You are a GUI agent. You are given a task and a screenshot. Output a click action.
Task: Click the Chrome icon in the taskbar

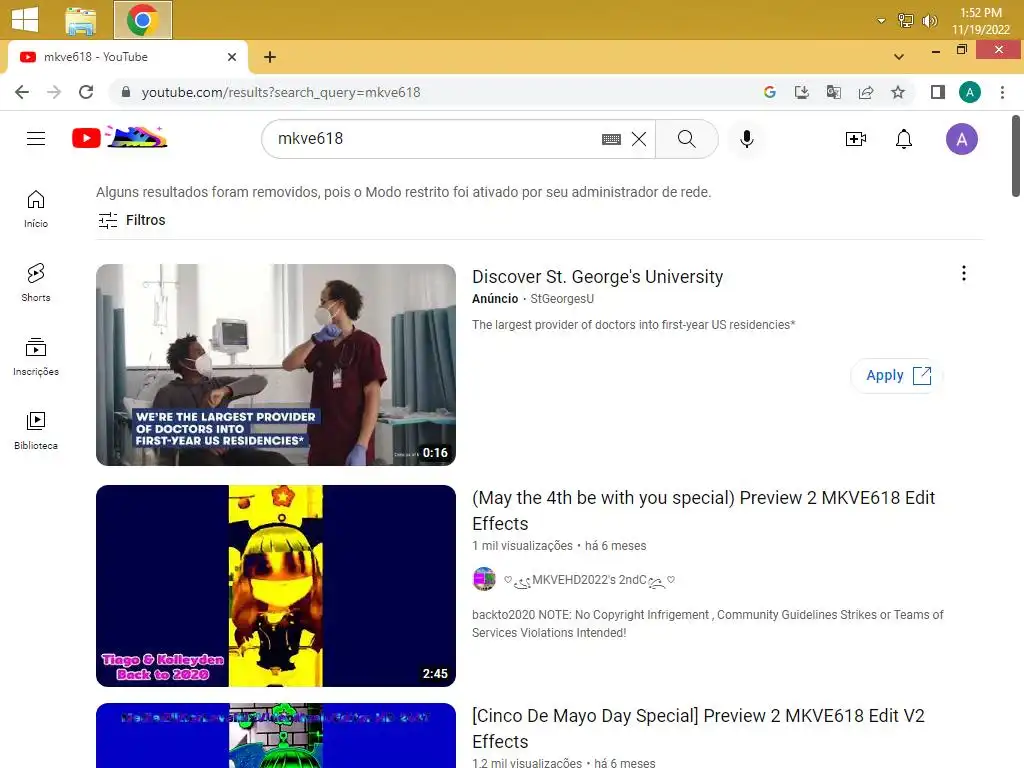pos(143,20)
